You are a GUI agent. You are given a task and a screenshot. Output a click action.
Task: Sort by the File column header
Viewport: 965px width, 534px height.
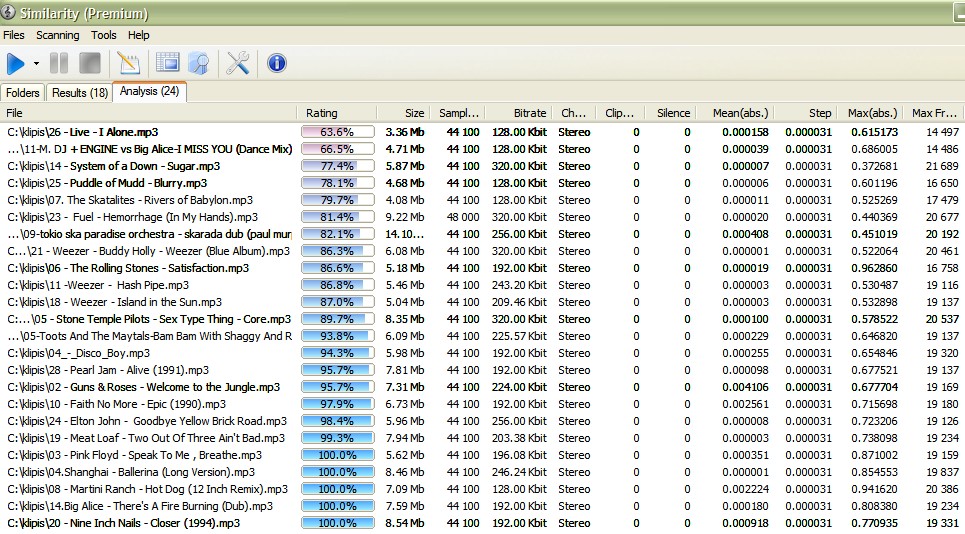pos(148,113)
